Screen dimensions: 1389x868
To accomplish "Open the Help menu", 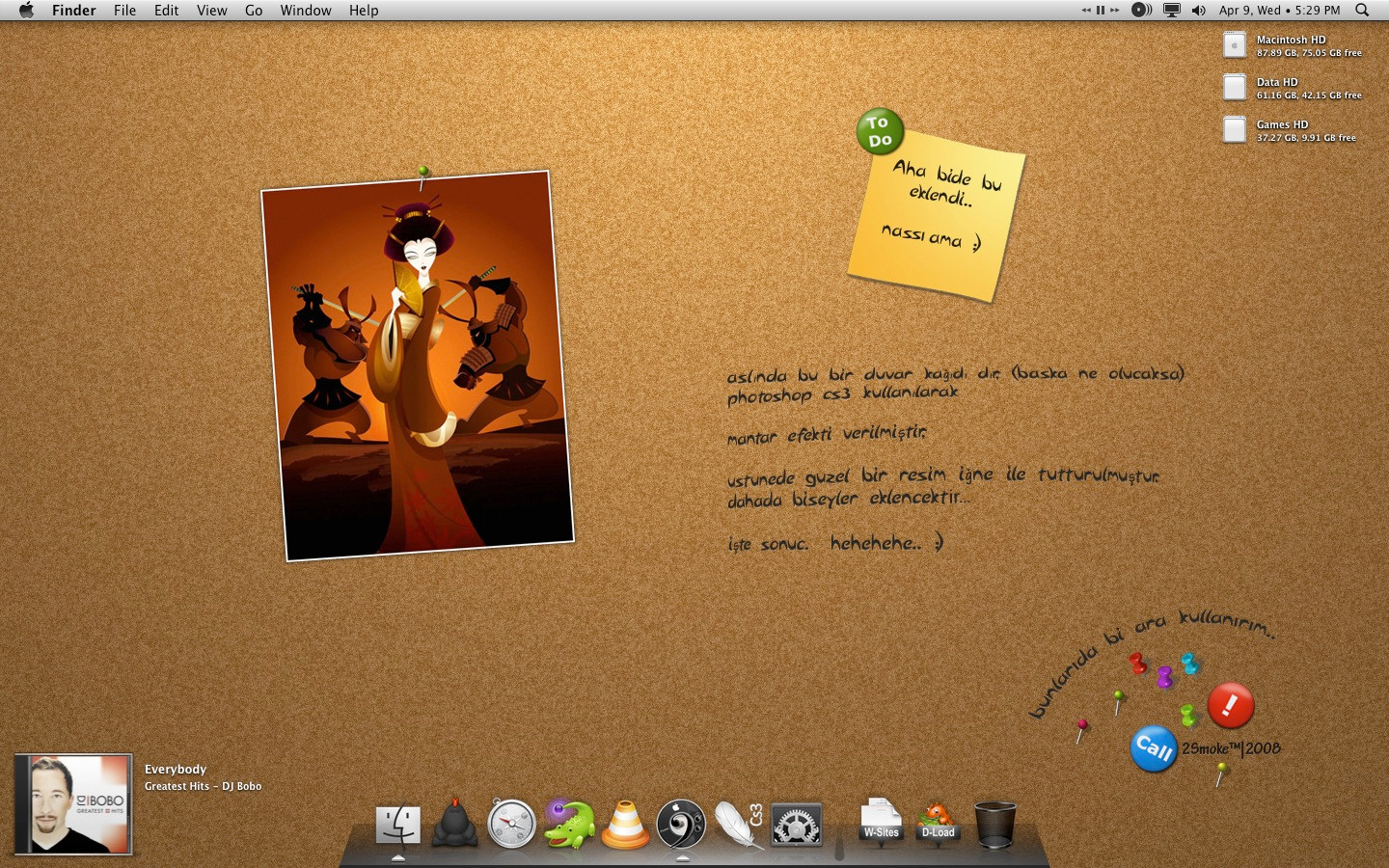I will (364, 11).
